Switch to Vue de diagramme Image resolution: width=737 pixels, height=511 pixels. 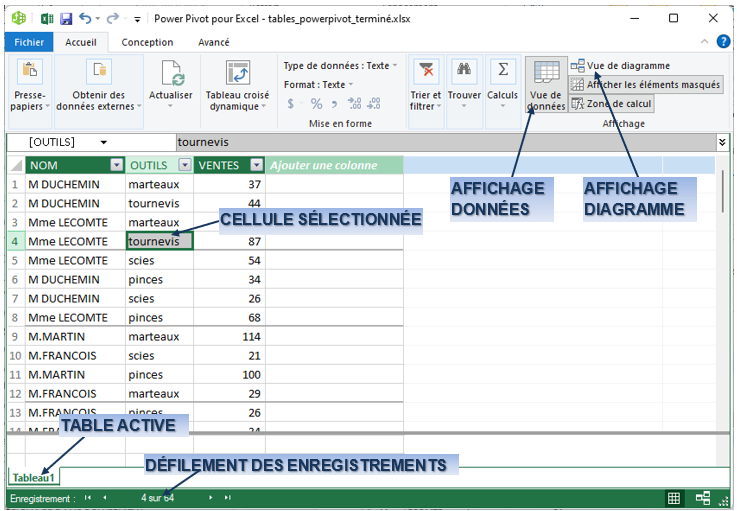[620, 66]
